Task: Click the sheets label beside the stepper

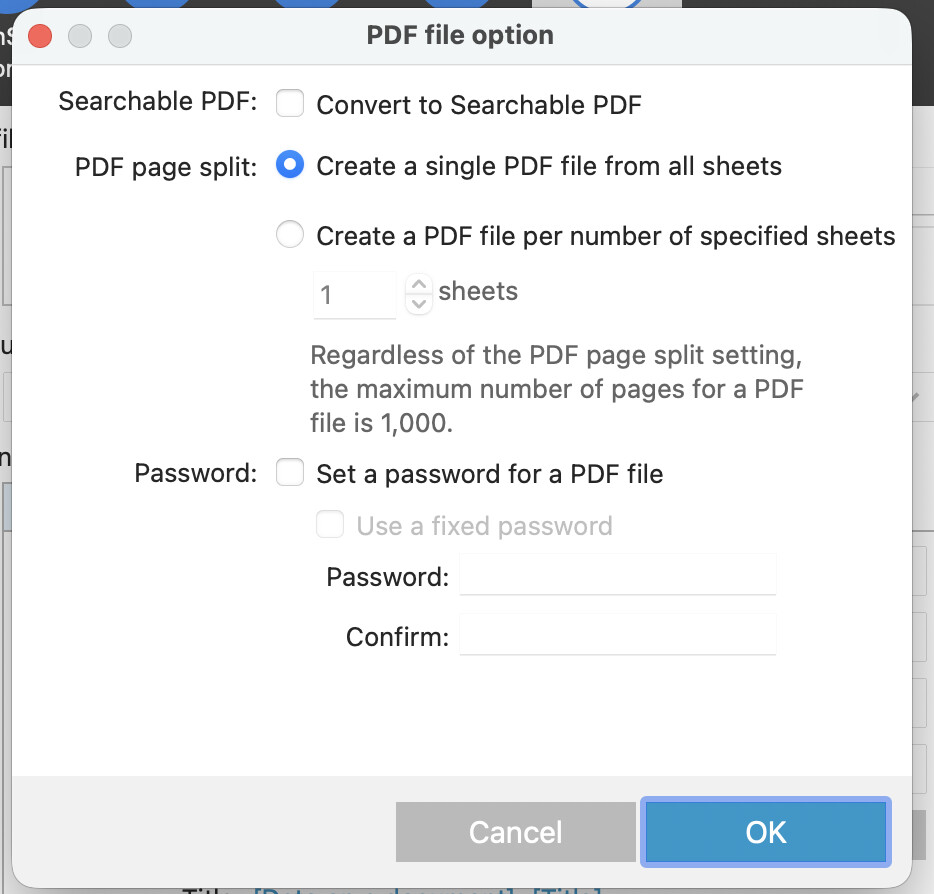Action: coord(478,292)
